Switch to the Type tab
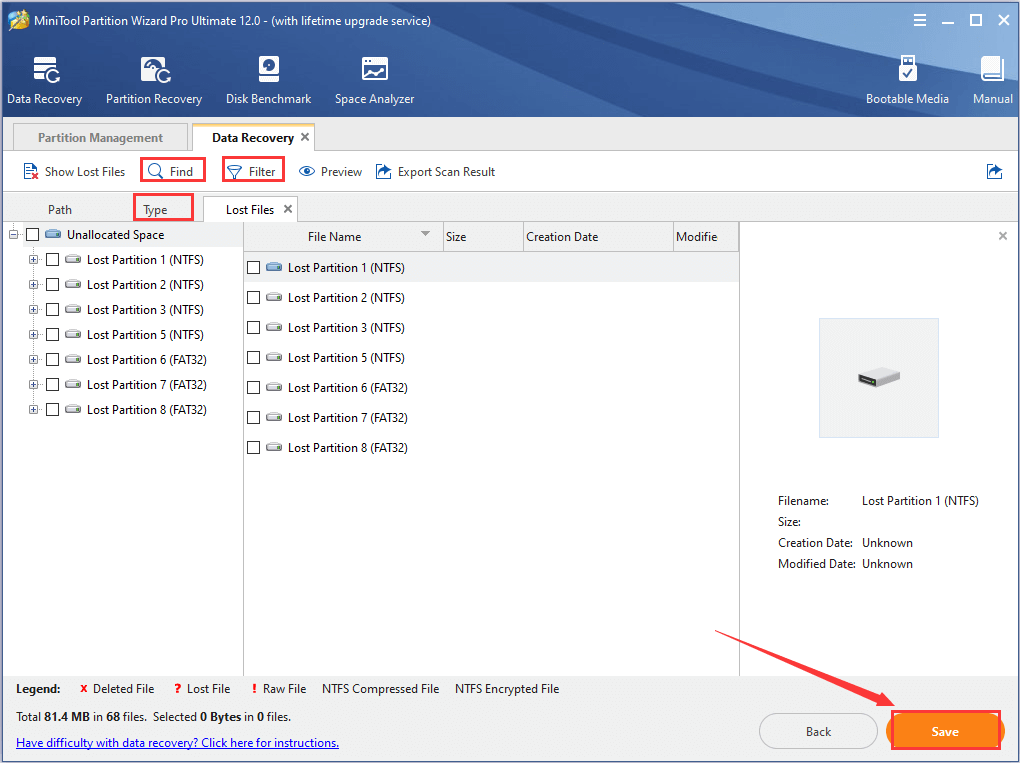 click(155, 209)
